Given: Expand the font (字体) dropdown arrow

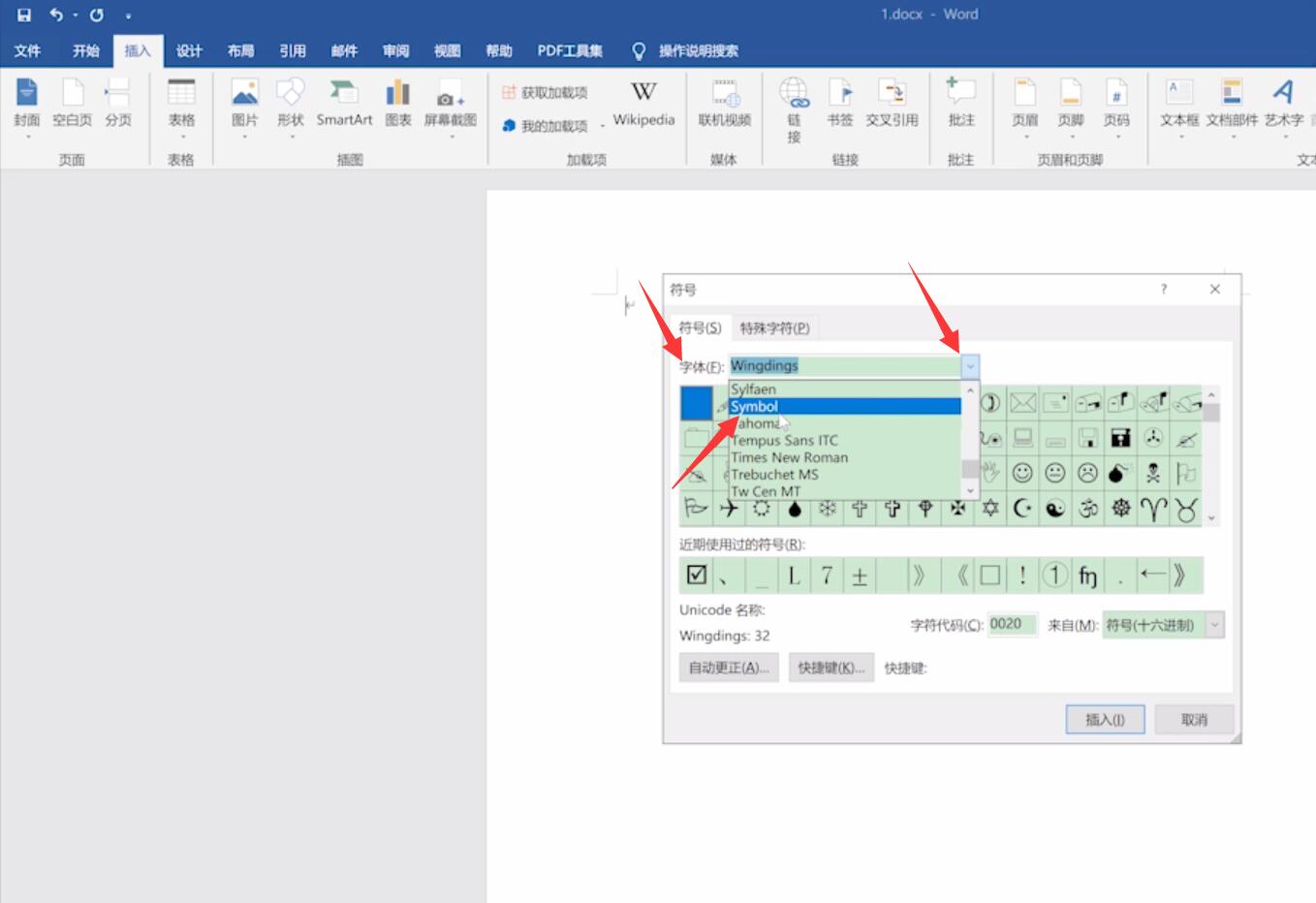Looking at the screenshot, I should (x=970, y=366).
